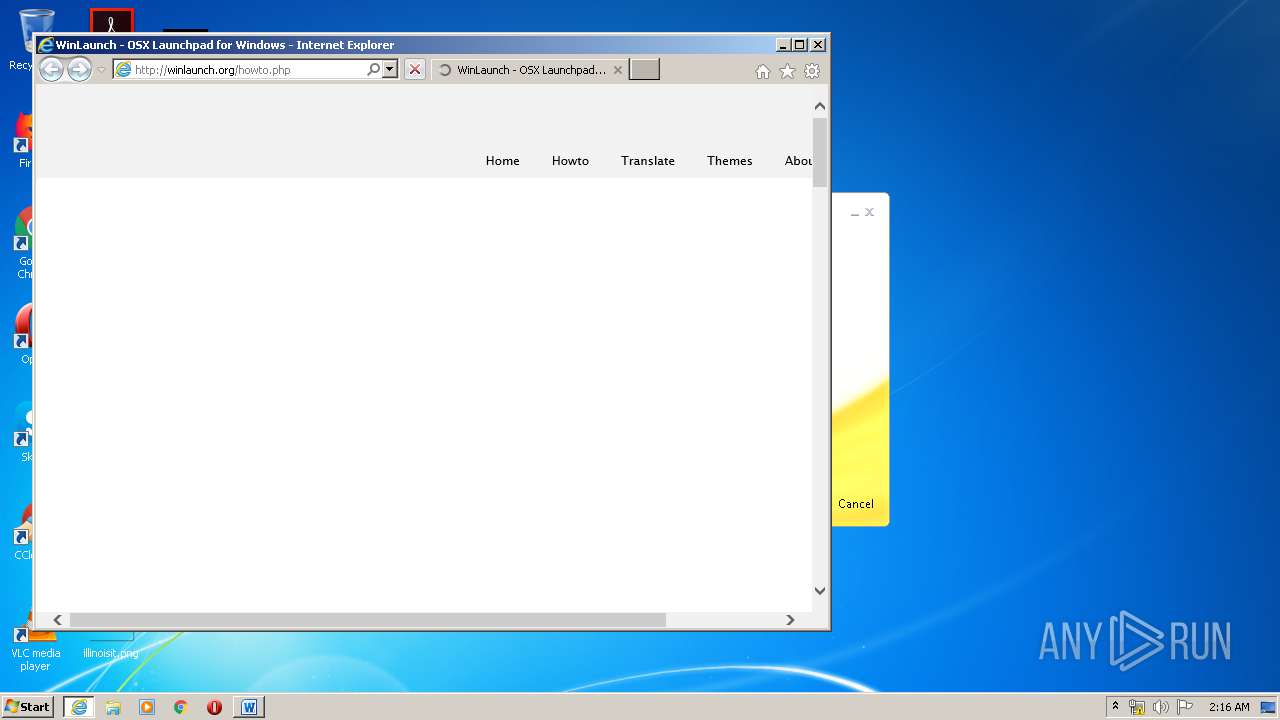This screenshot has height=720, width=1280.
Task: Click the address bar showing winlaunch.org/howto.php
Action: [x=239, y=70]
